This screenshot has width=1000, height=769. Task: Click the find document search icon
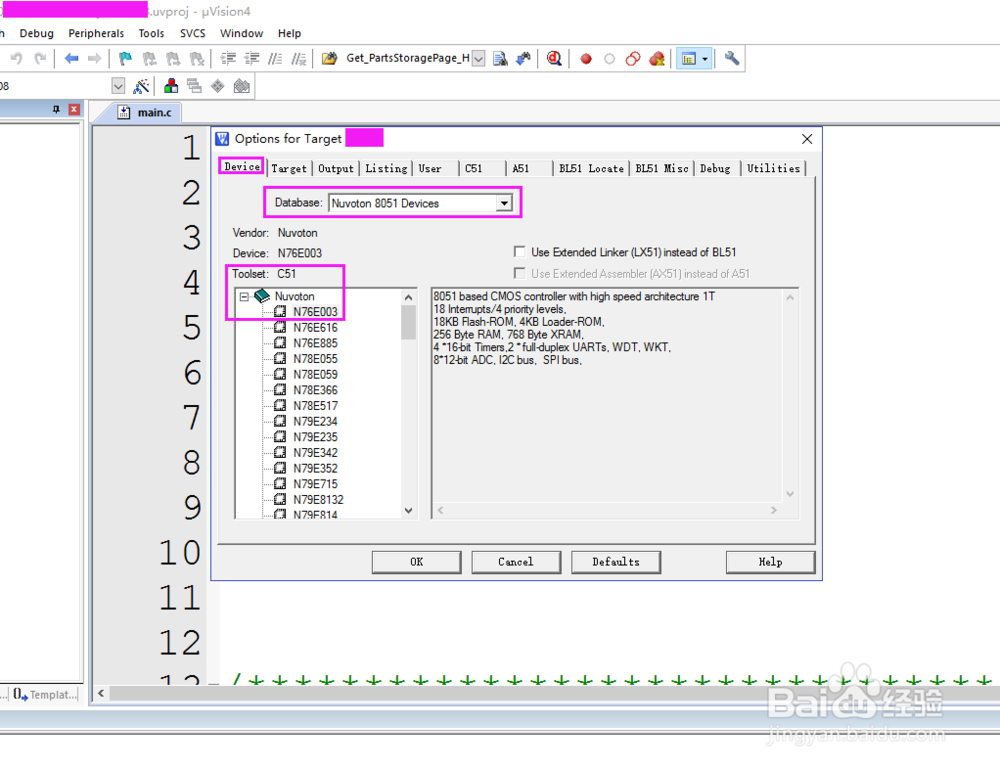(x=501, y=59)
